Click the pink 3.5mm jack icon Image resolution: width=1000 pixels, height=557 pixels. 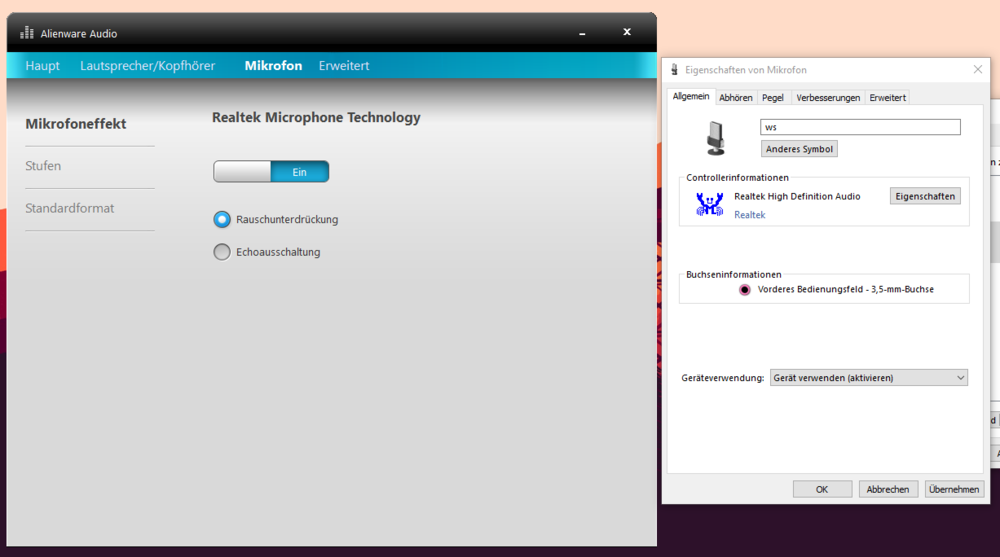pyautogui.click(x=744, y=289)
